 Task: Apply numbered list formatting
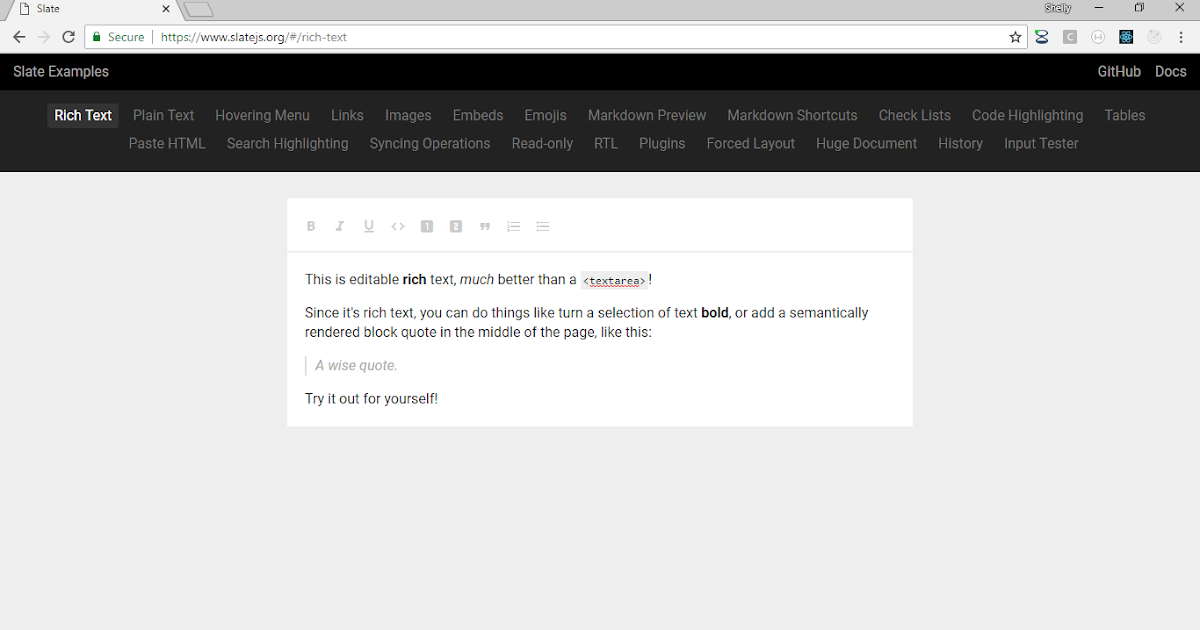click(514, 225)
